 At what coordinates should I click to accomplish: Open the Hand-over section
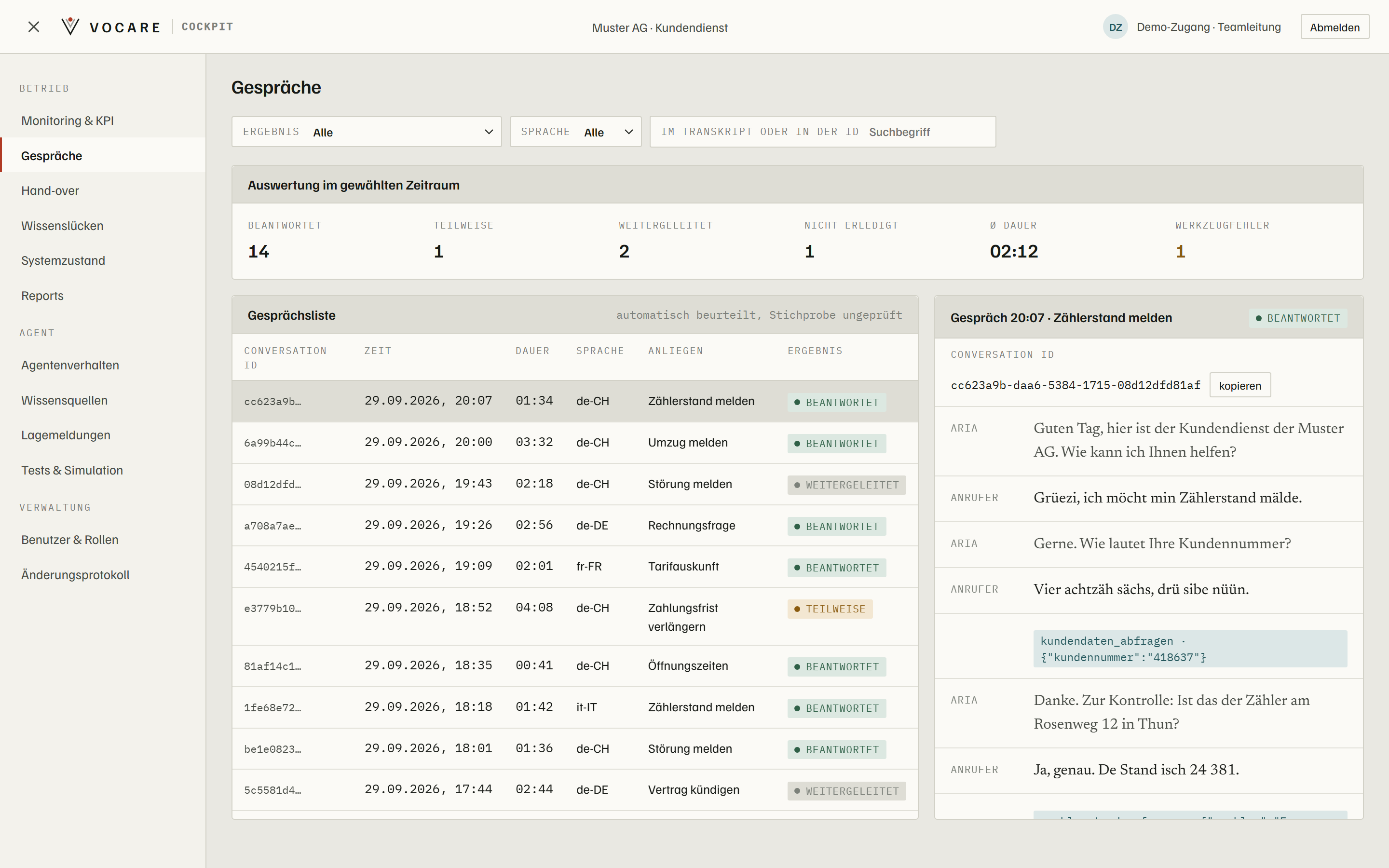point(103,190)
